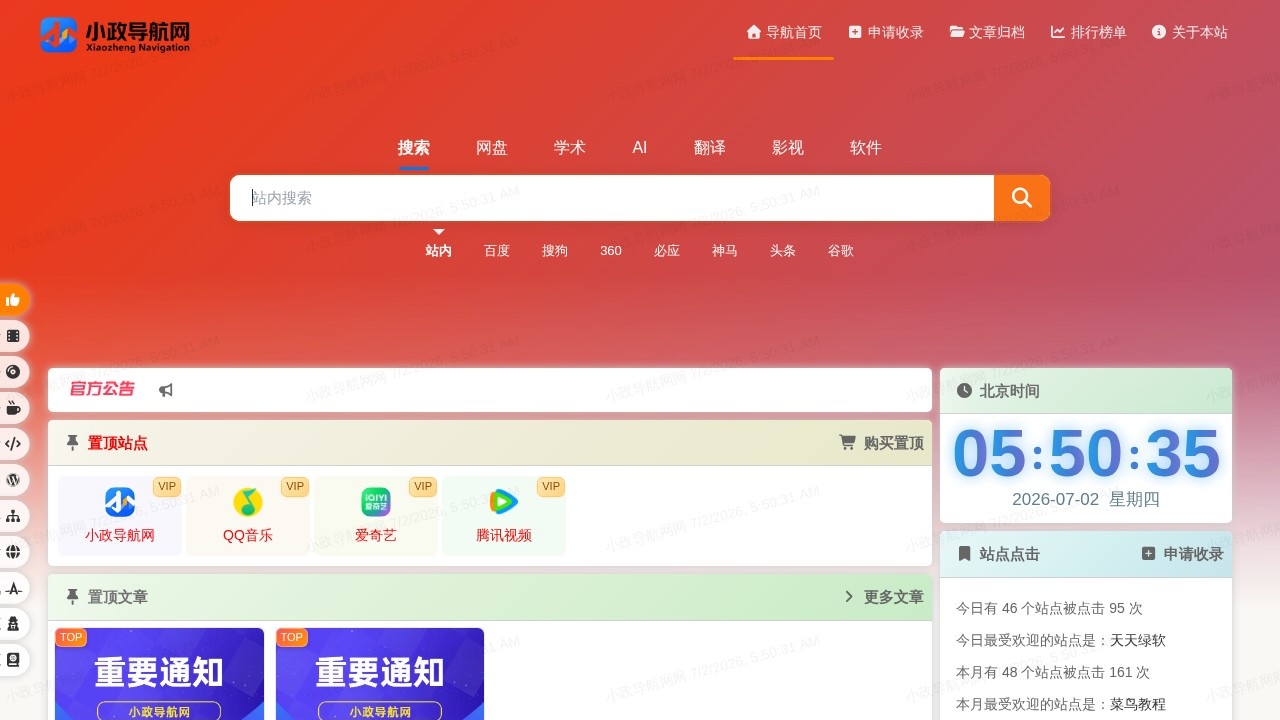Select 必应 search engine option
This screenshot has width=1280, height=720.
667,251
